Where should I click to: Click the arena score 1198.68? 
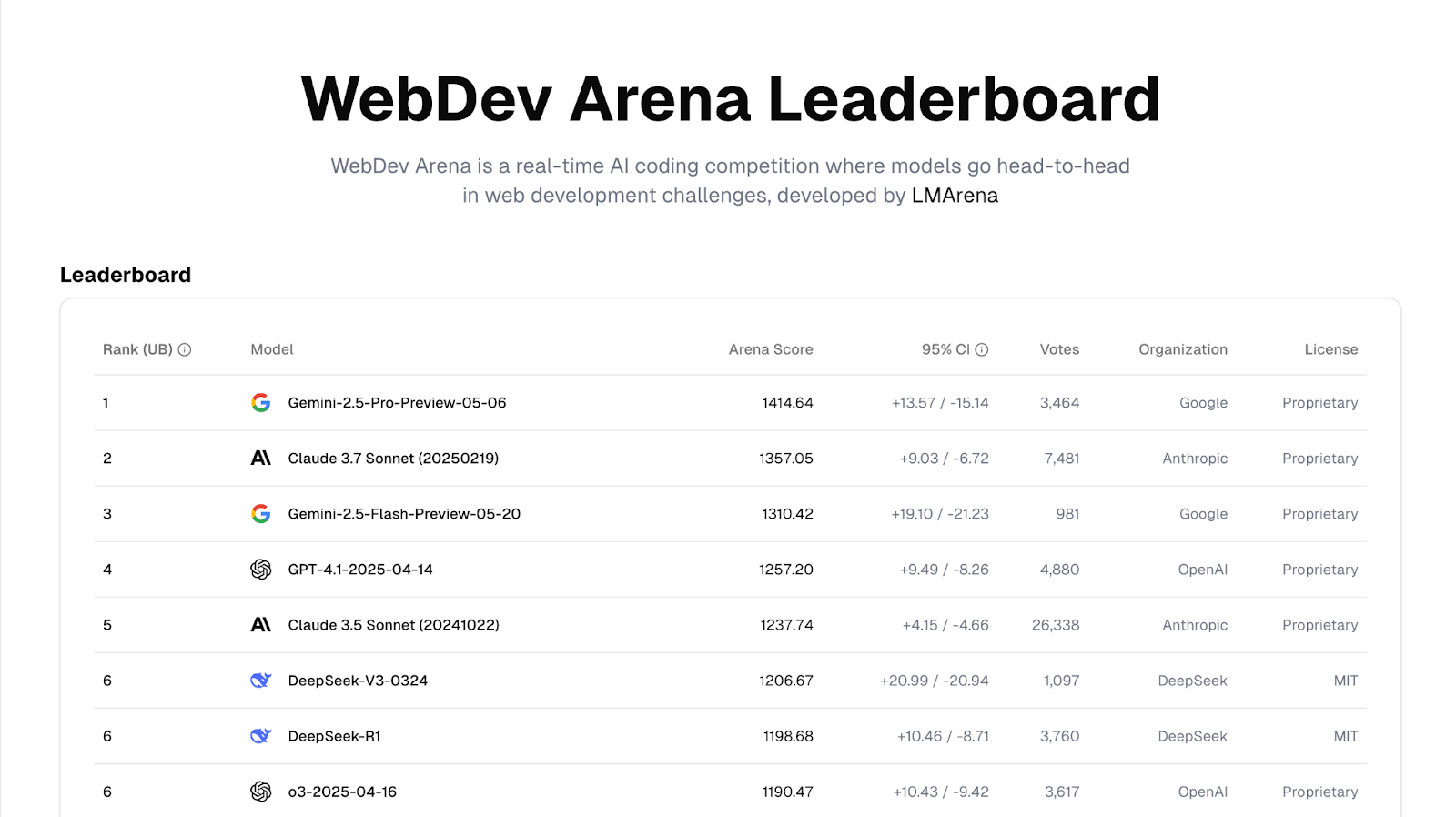pyautogui.click(x=788, y=736)
